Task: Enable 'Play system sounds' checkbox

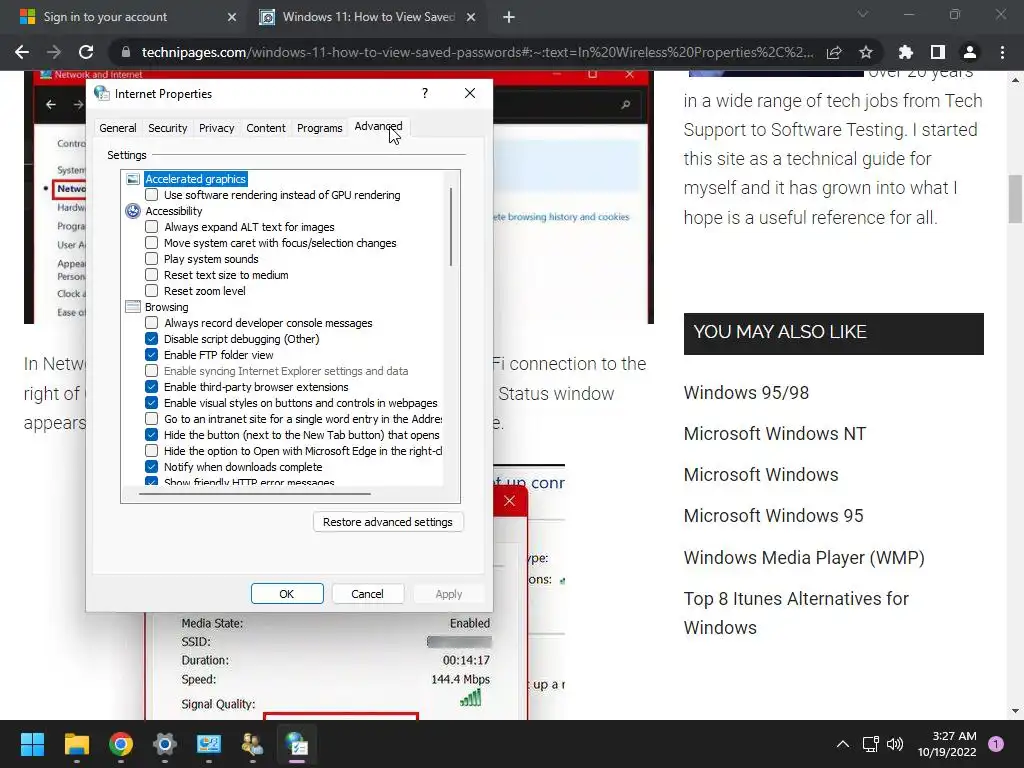Action: (x=152, y=259)
